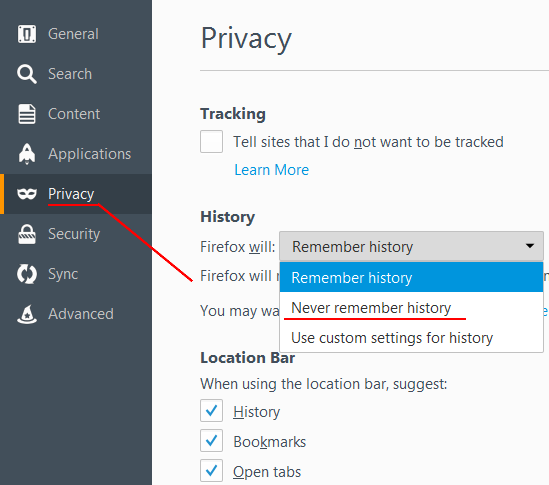Viewport: 549px width, 485px height.
Task: Follow the Learn More link
Action: pos(271,170)
